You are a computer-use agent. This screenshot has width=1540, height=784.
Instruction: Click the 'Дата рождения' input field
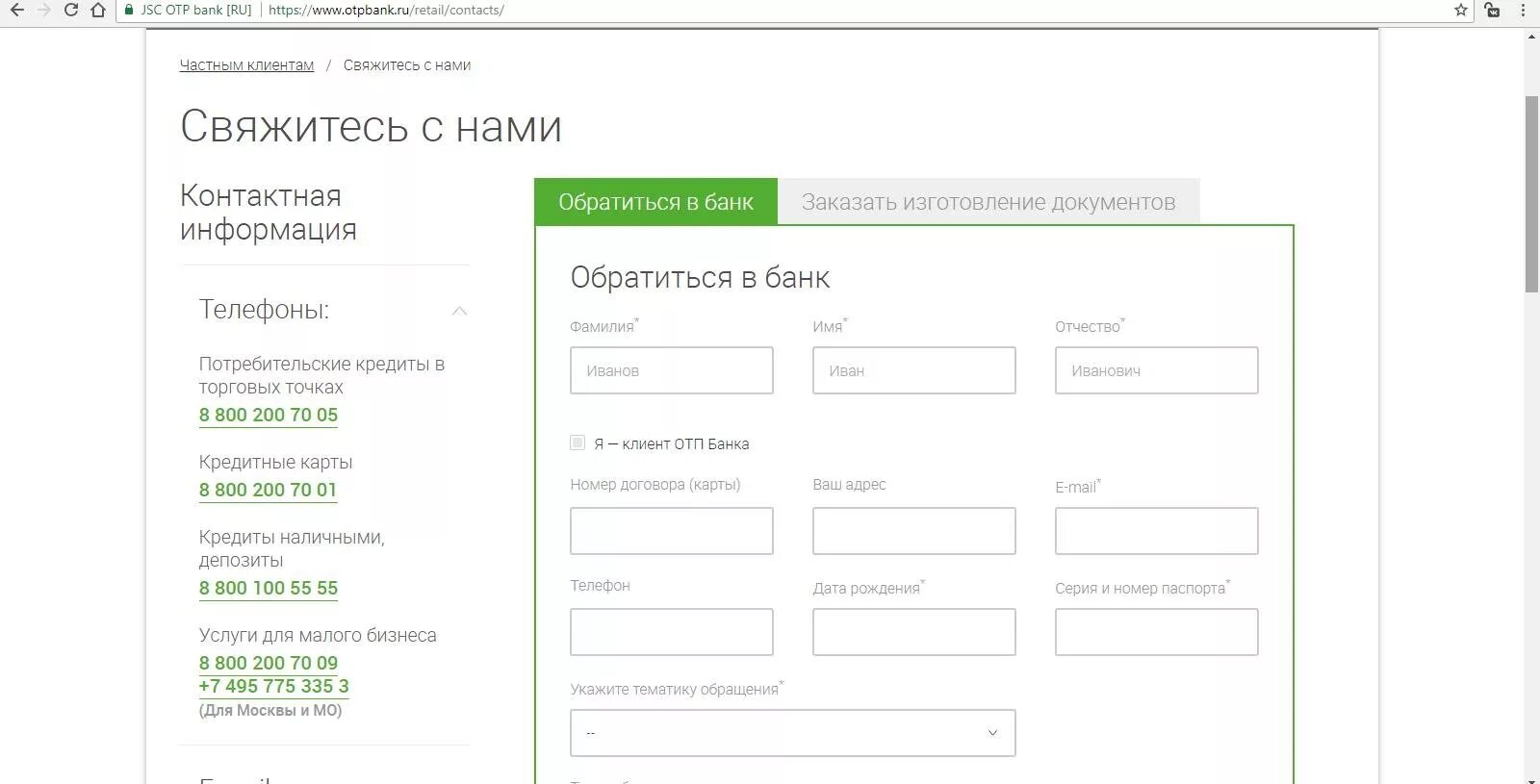point(914,632)
